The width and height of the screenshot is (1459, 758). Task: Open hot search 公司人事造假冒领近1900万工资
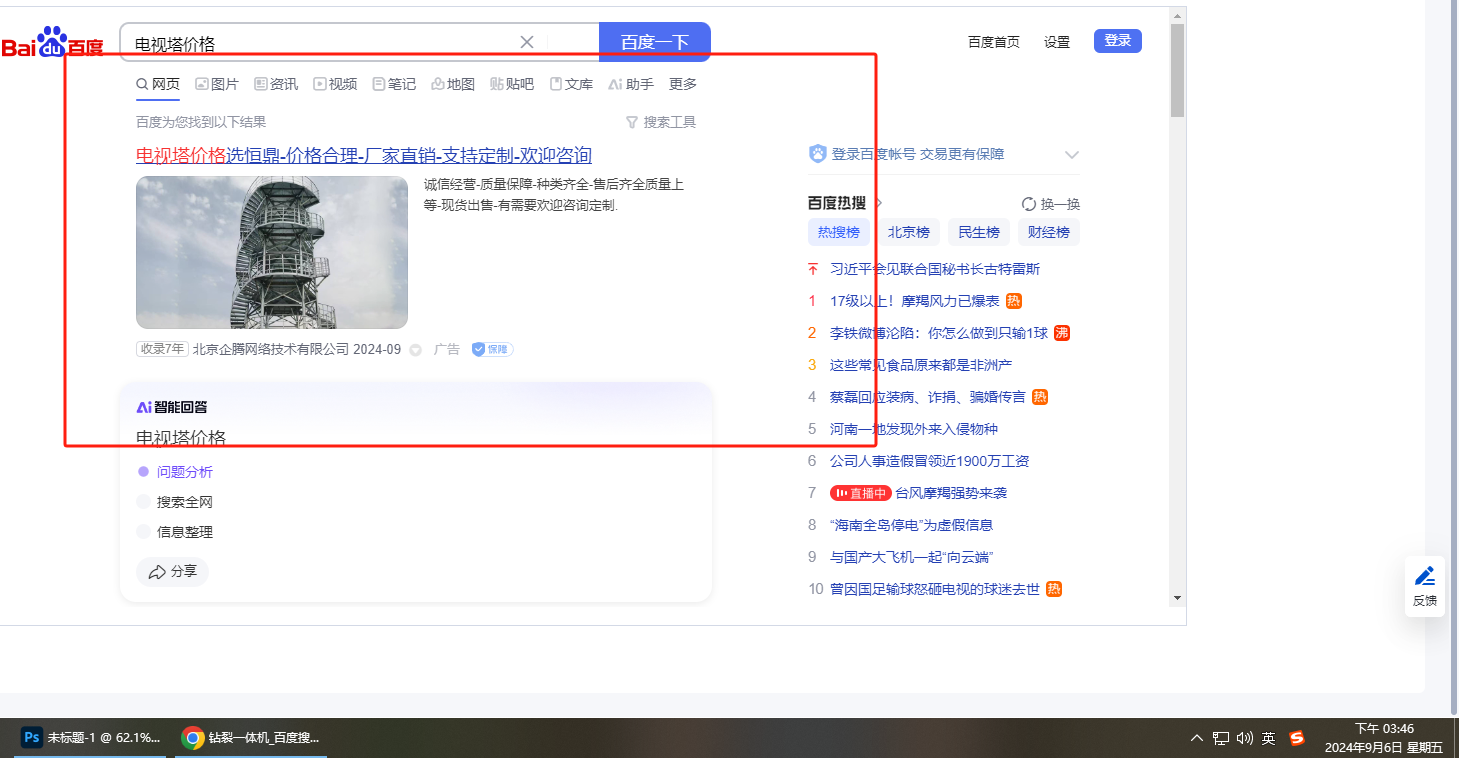click(x=930, y=461)
